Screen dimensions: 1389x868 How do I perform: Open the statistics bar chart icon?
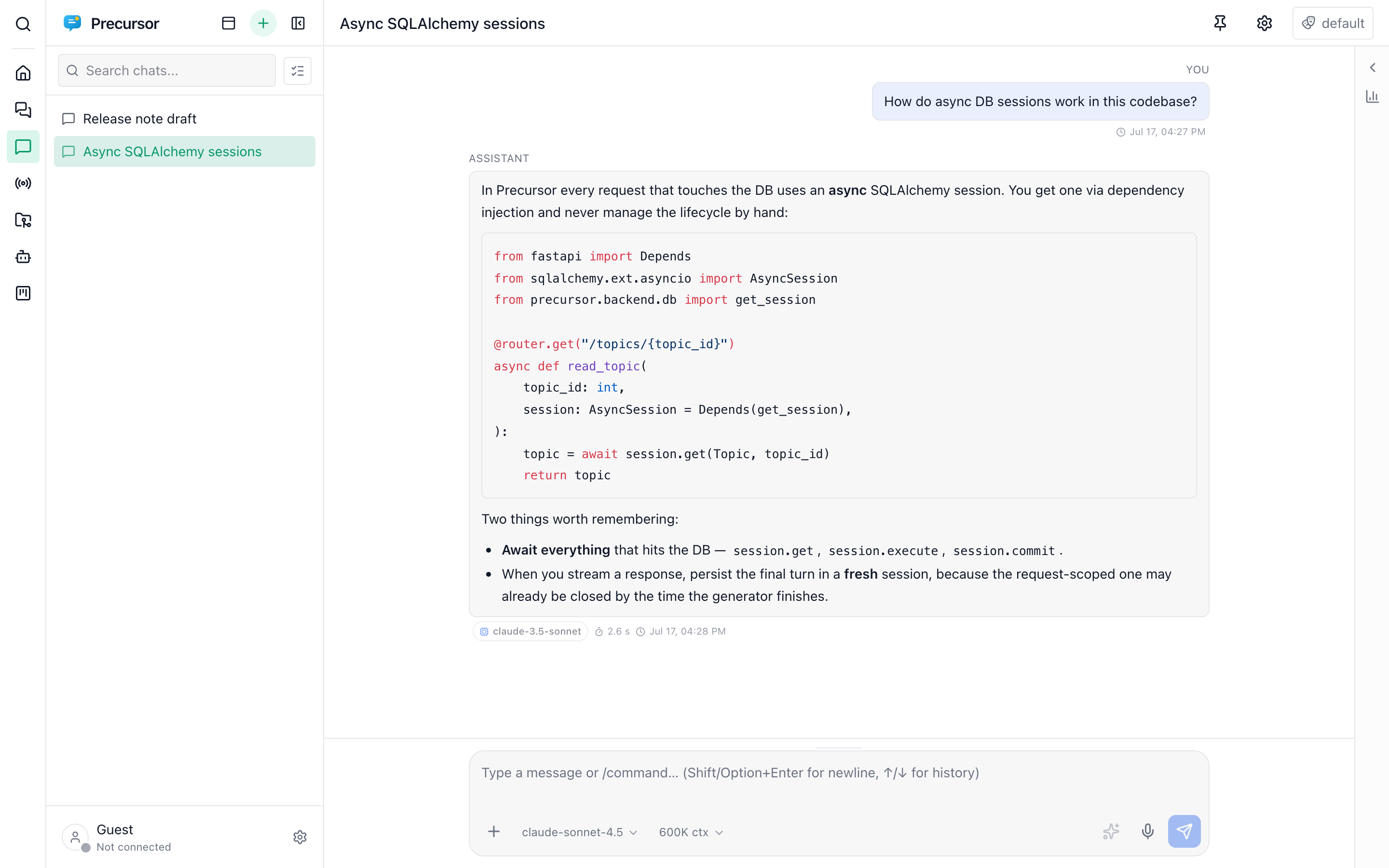pos(1372,96)
